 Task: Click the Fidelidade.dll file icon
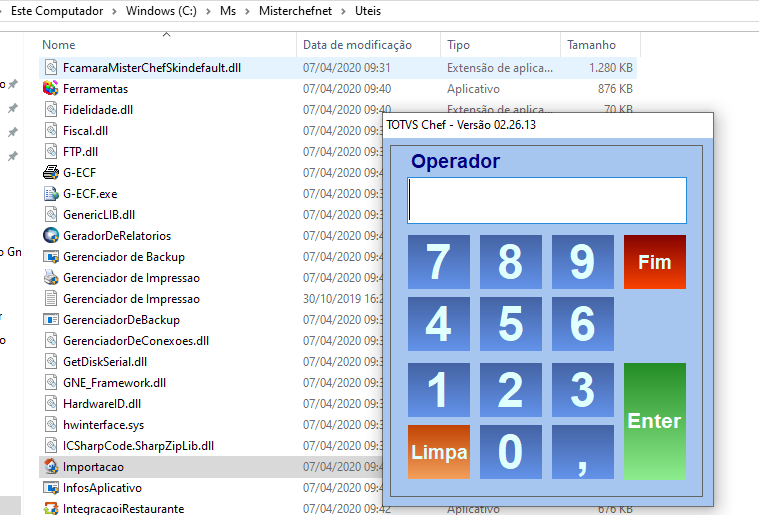click(x=51, y=109)
